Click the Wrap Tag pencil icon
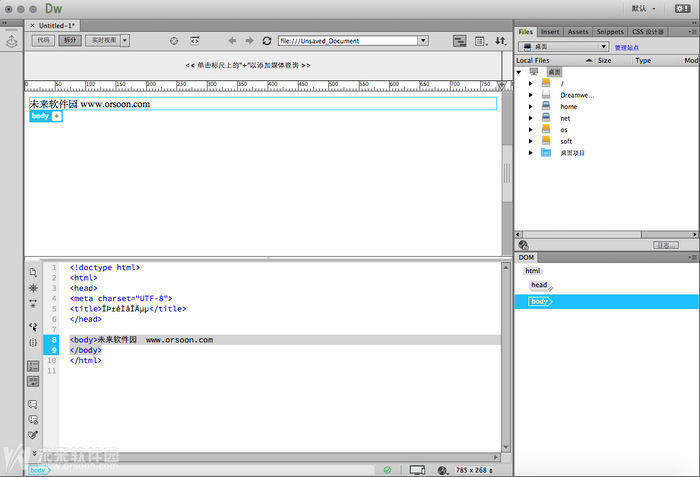Image resolution: width=700 pixels, height=477 pixels. [33, 435]
